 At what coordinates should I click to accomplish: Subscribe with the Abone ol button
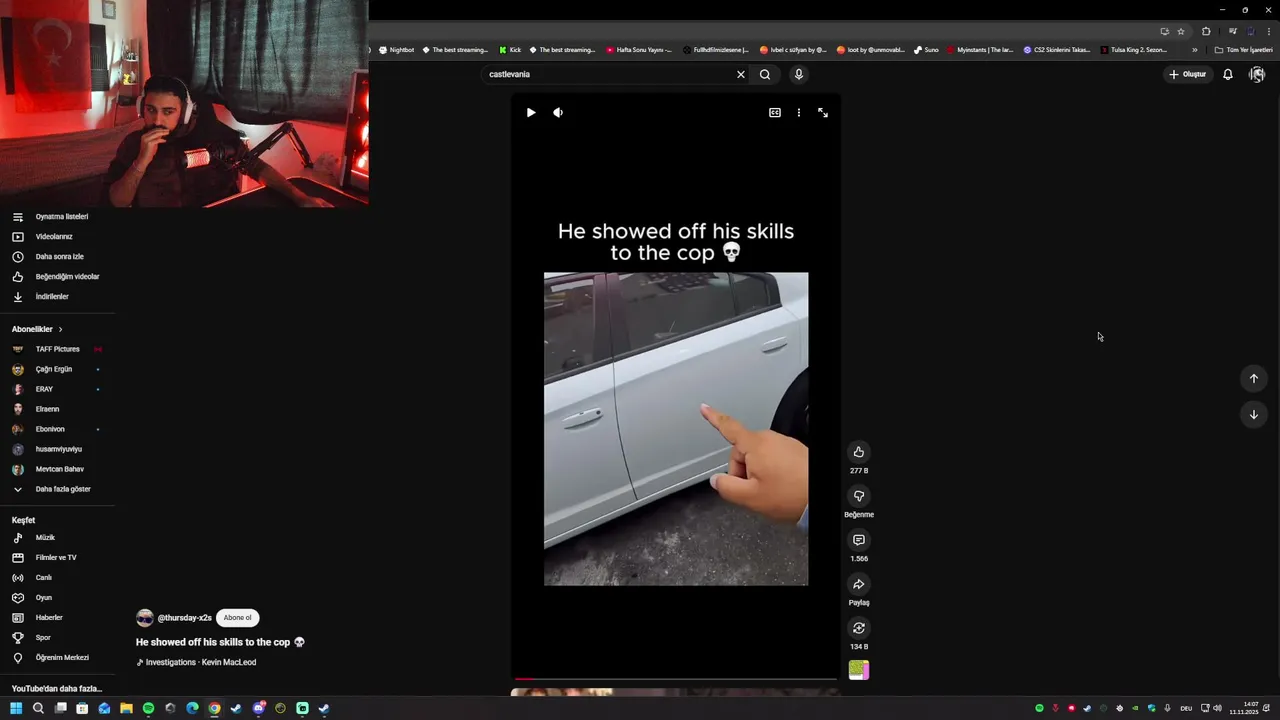coord(237,618)
